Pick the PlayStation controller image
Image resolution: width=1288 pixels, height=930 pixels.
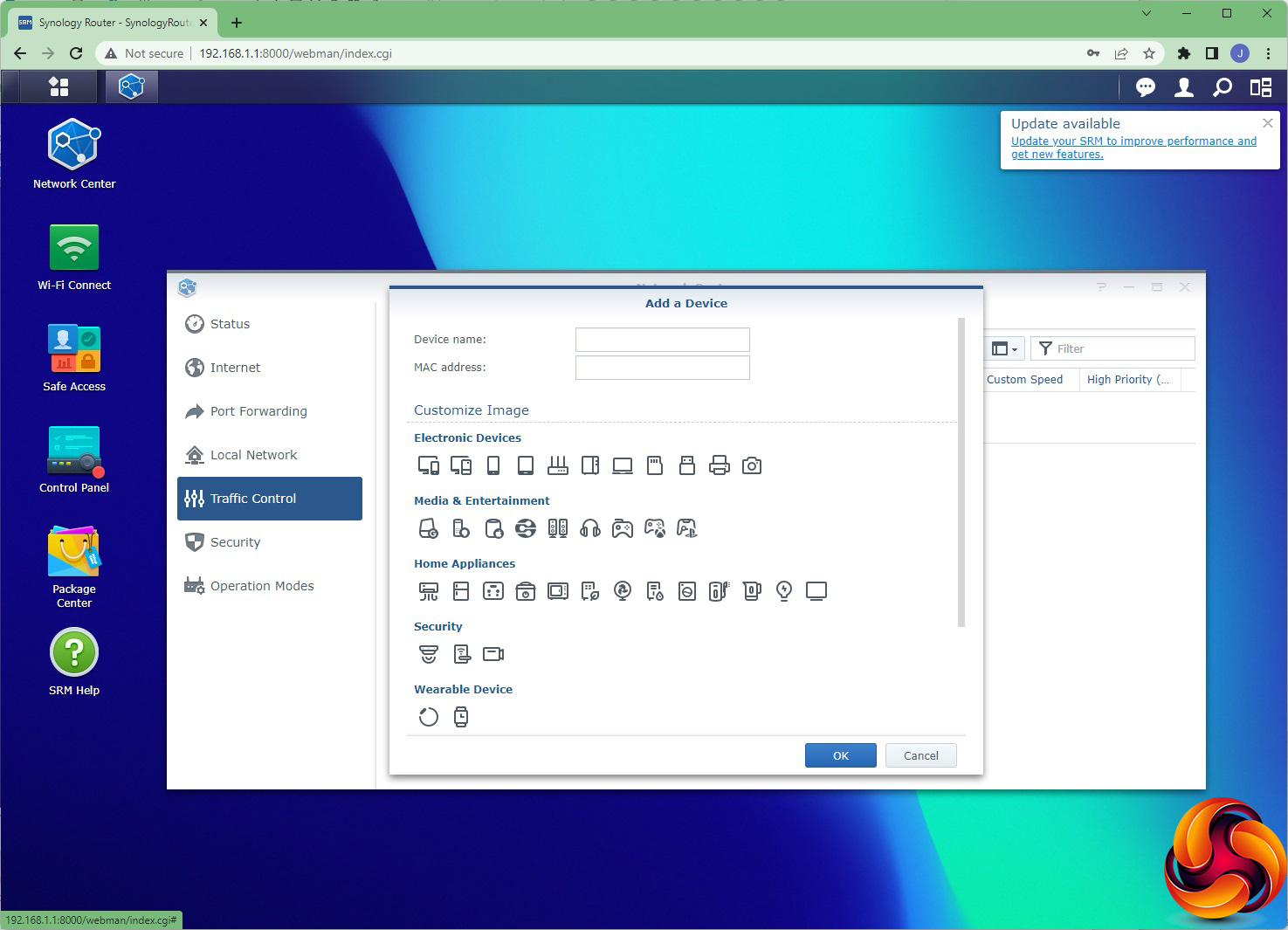(x=687, y=528)
